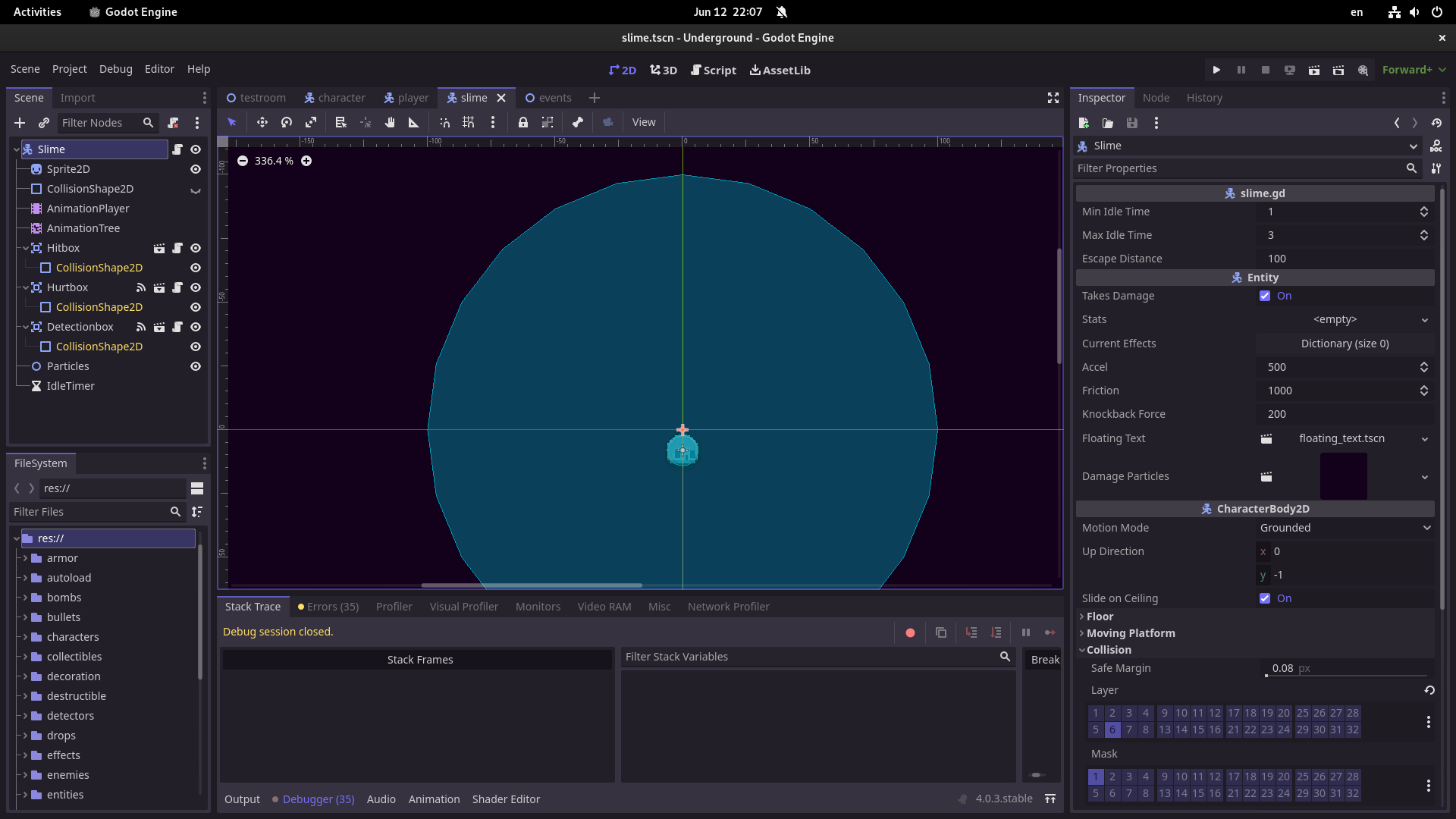The image size is (1456, 819).
Task: Toggle Slide on Ceiling off
Action: 1264,598
